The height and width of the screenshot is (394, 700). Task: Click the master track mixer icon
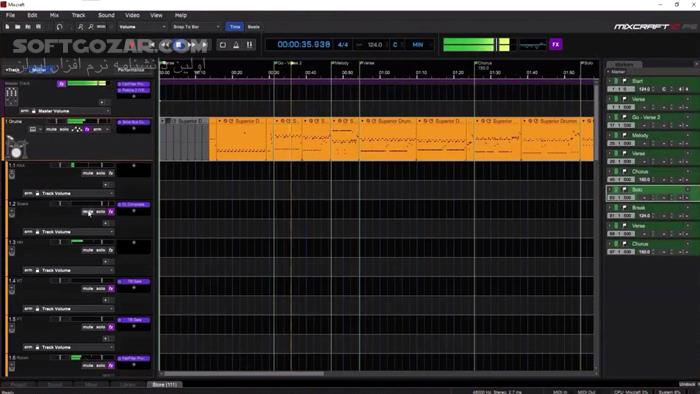click(x=11, y=93)
